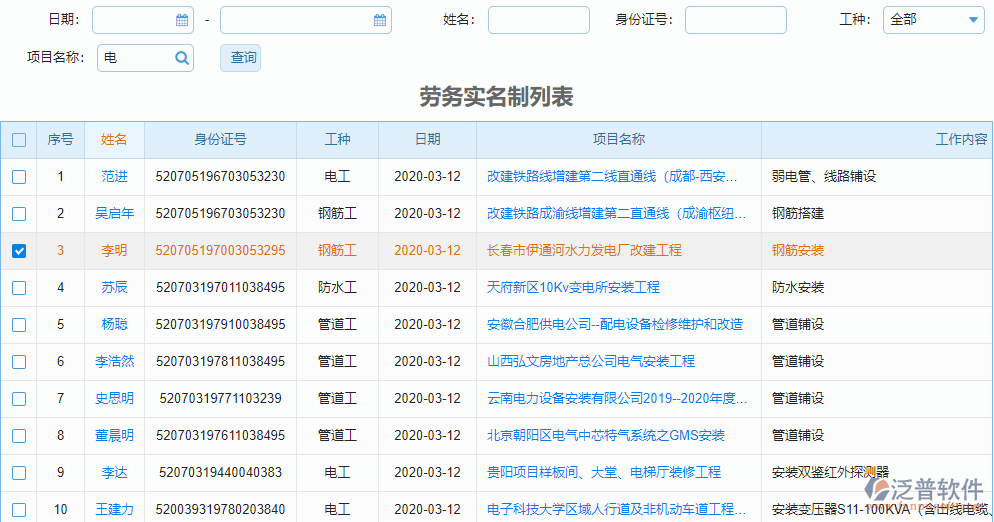Click the project name search magnifier icon
This screenshot has height=522, width=994.
182,58
